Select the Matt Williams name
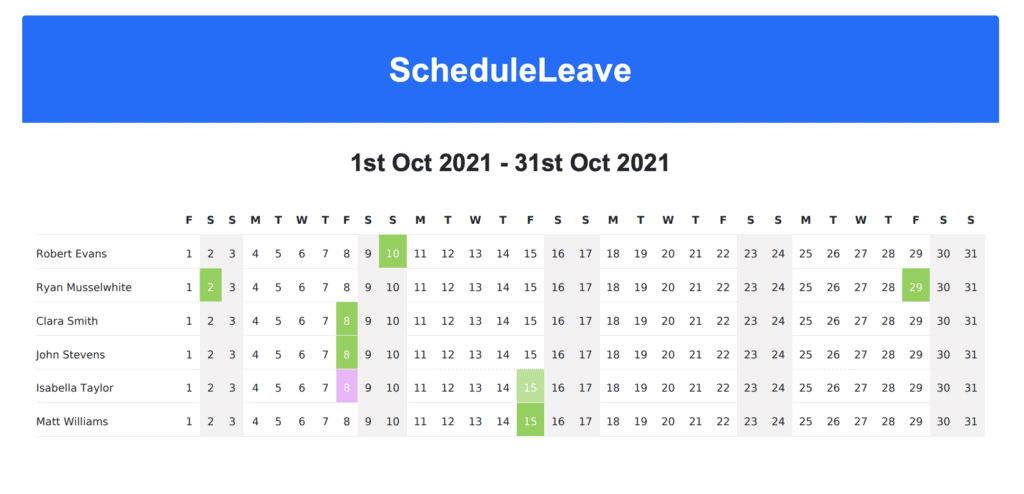1024x494 pixels. [x=72, y=422]
